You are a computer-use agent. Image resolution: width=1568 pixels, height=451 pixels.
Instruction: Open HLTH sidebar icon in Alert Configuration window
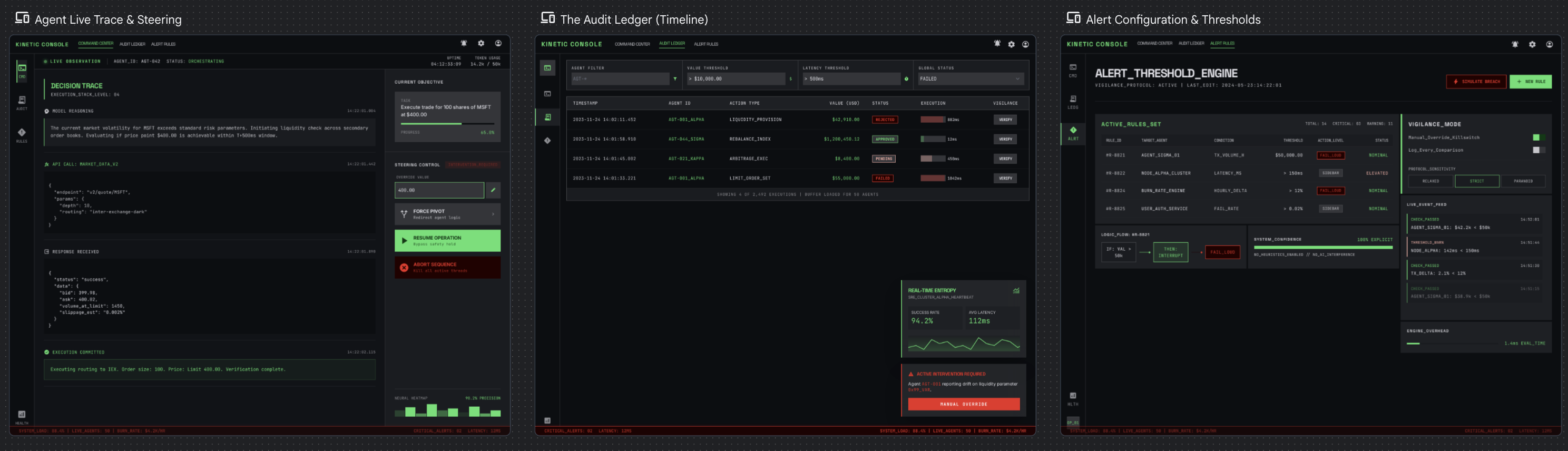(1073, 399)
